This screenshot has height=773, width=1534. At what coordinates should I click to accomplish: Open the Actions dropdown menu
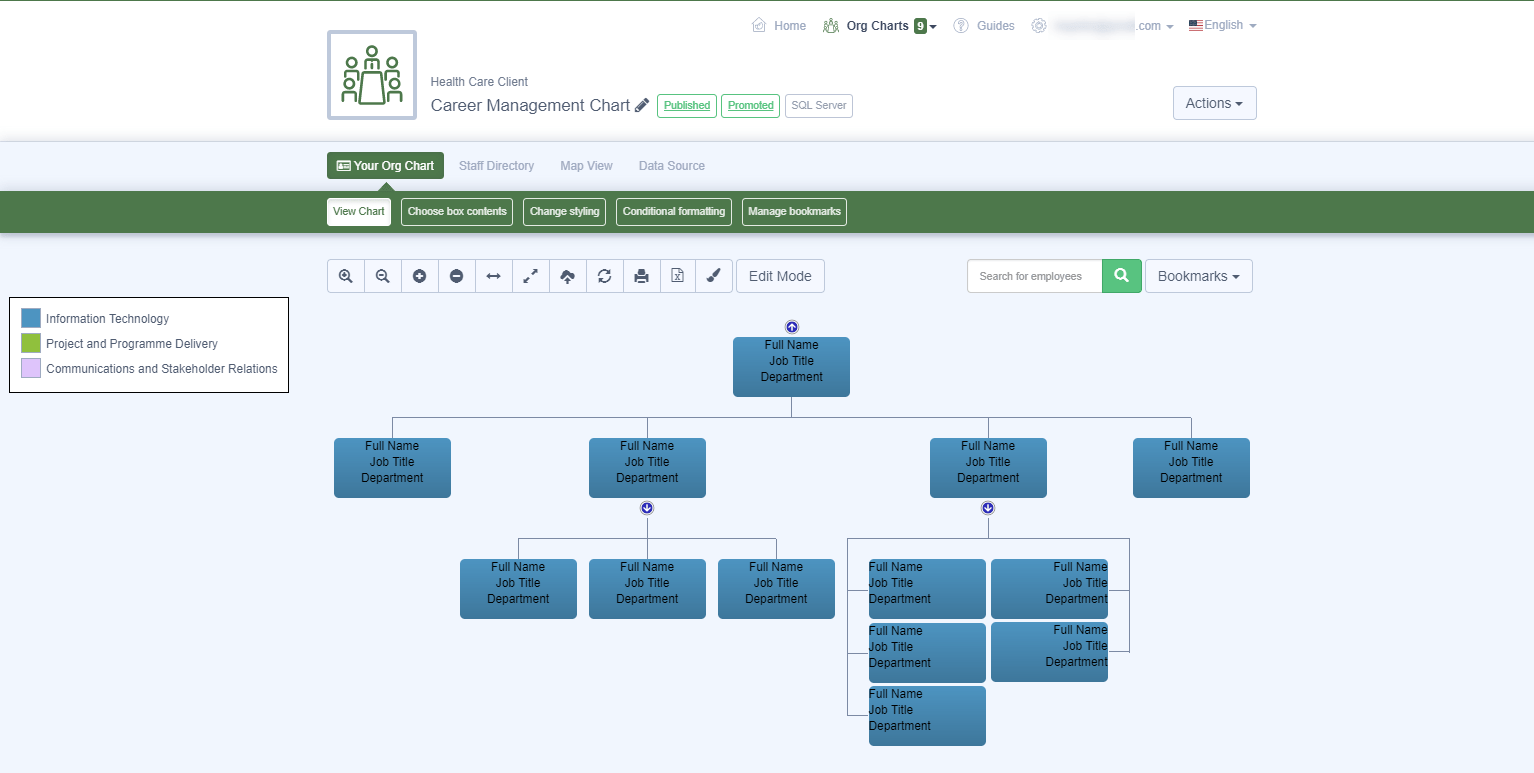1214,103
